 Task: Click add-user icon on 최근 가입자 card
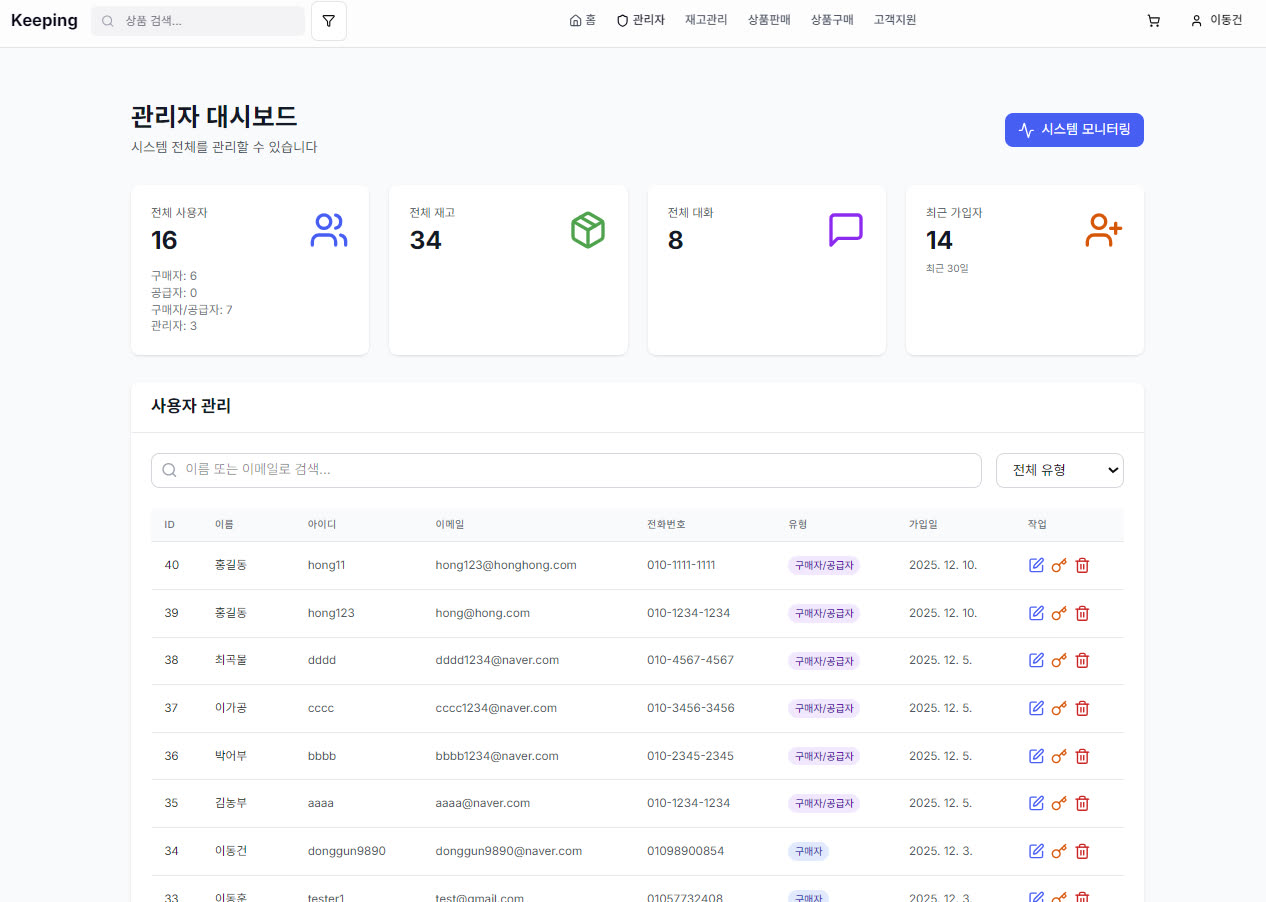pyautogui.click(x=1104, y=230)
